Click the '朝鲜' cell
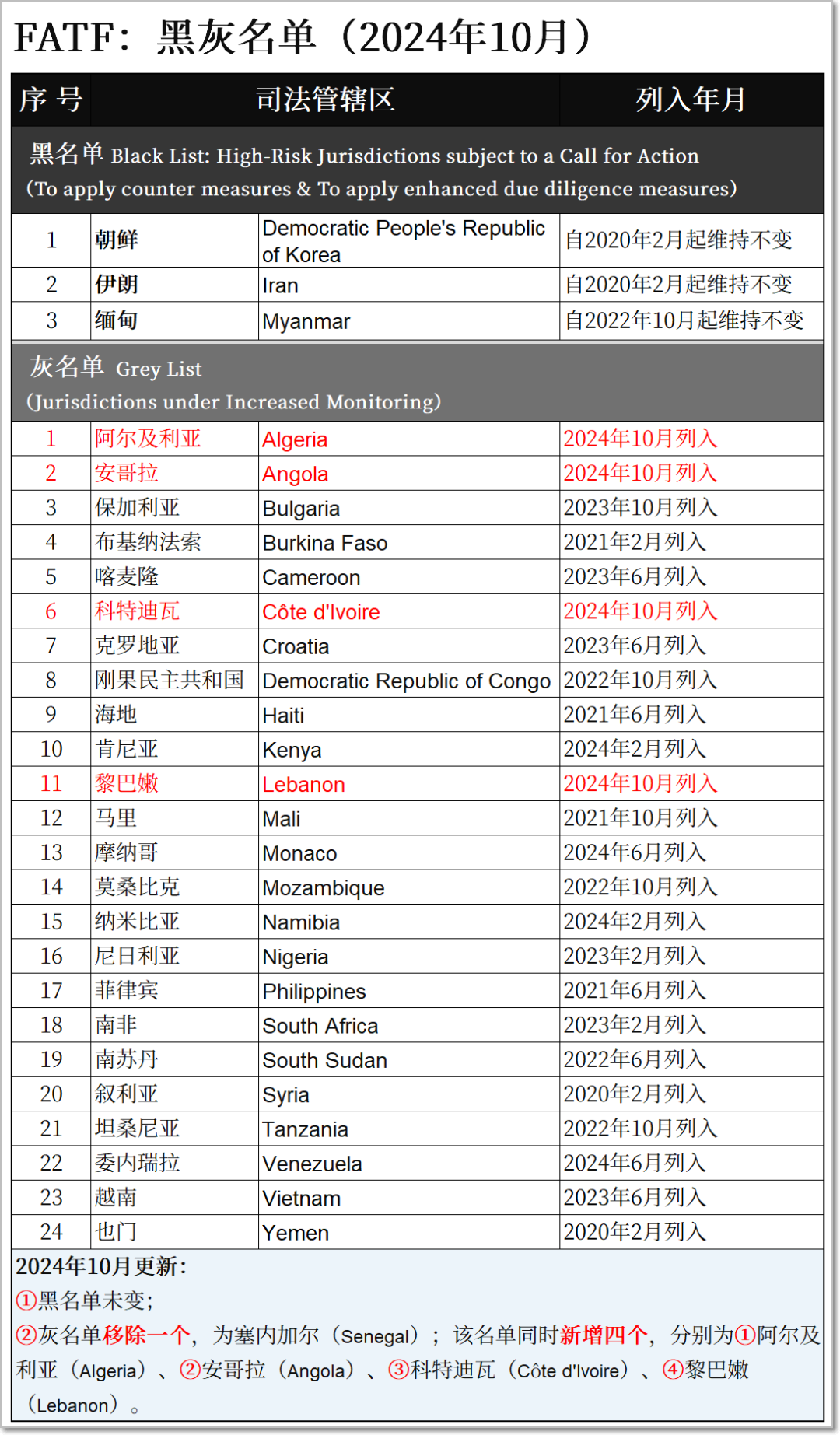This screenshot has height=1435, width=840. point(174,241)
